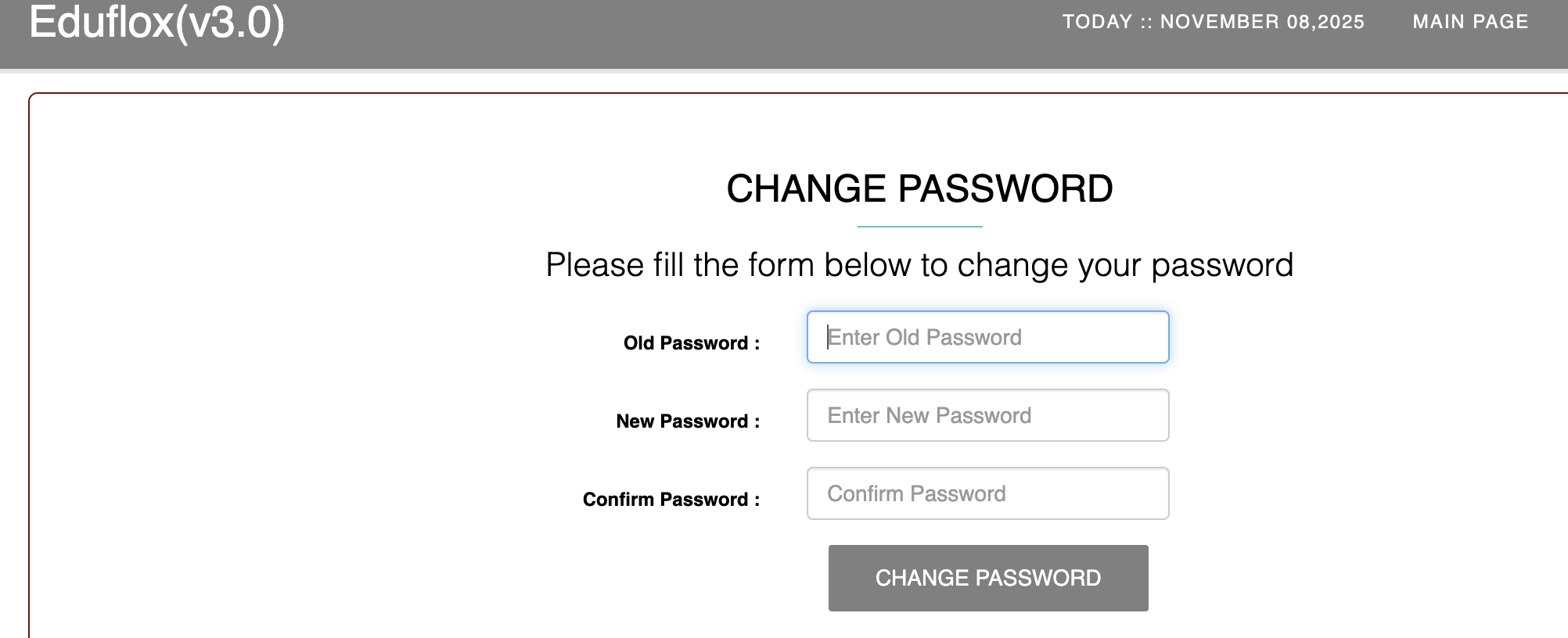Click the 'Please fill the form below' instruction

pos(919,265)
